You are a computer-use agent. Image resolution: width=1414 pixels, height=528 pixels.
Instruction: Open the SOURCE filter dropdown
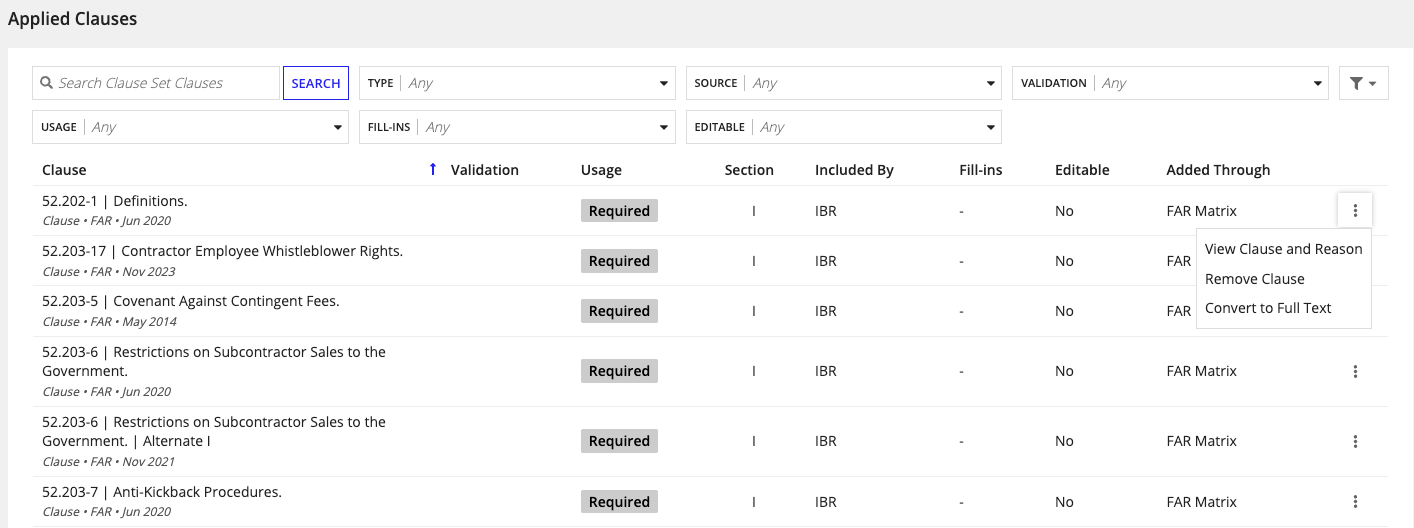click(844, 83)
